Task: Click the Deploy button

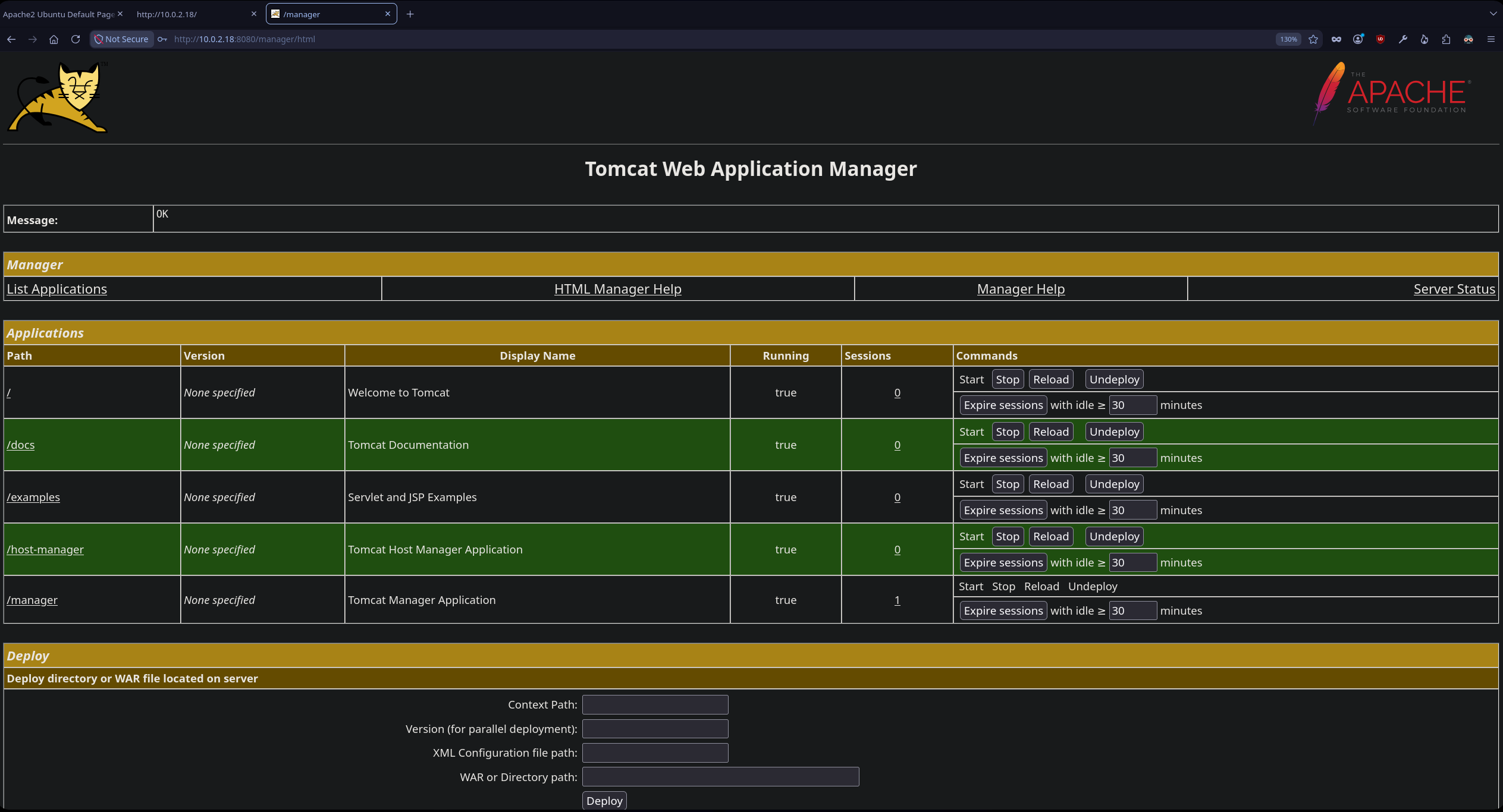Action: pos(604,801)
